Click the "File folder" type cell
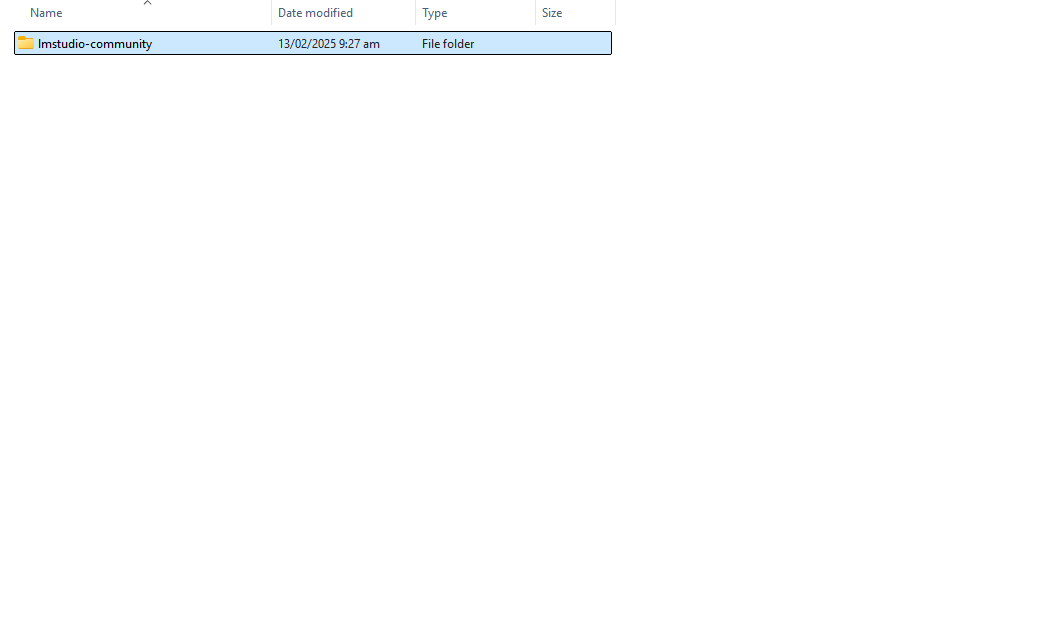This screenshot has height=634, width=1050. (448, 44)
